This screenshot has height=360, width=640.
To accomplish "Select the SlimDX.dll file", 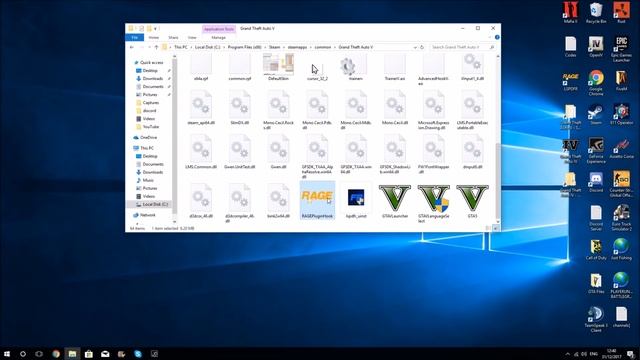I will pos(240,108).
